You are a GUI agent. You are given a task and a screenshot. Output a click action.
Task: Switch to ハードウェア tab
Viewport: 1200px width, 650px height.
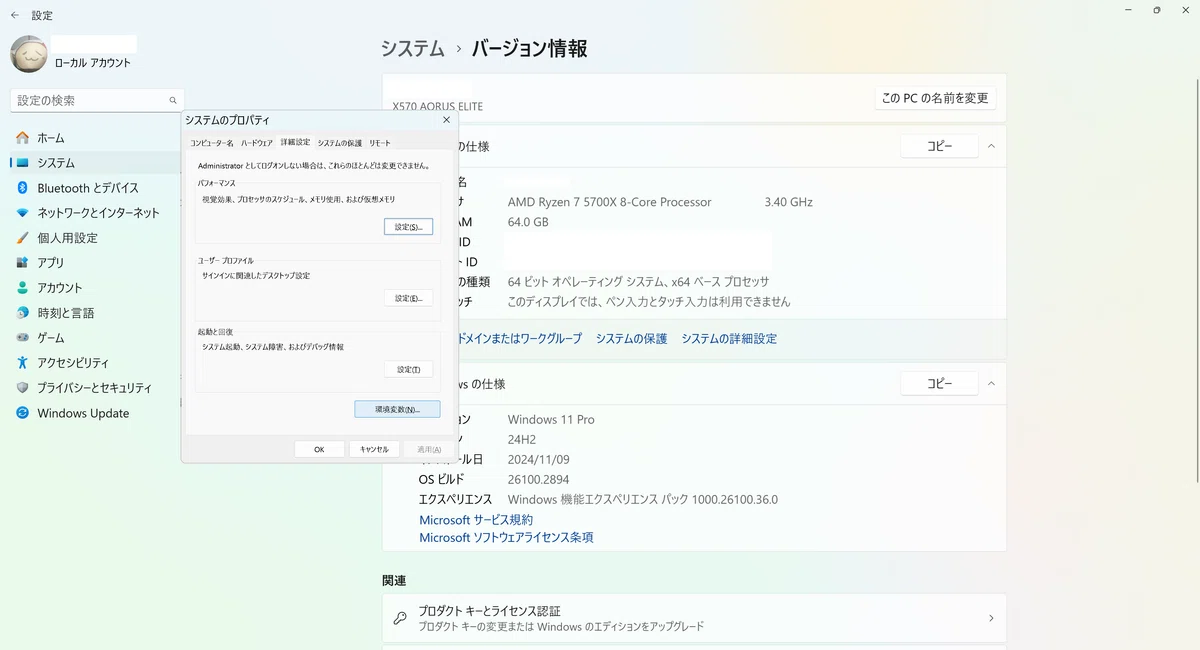[x=257, y=143]
